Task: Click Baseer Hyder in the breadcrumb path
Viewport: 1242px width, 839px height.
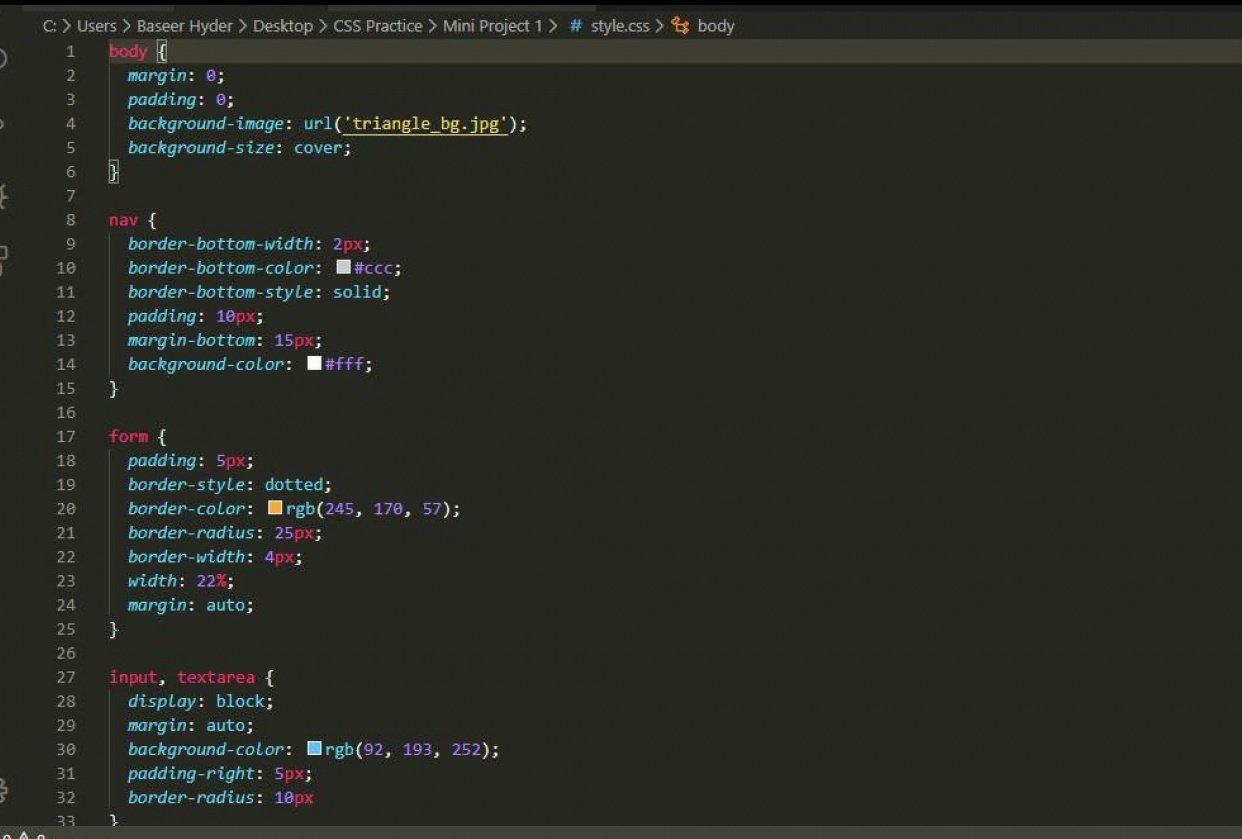Action: pyautogui.click(x=186, y=26)
